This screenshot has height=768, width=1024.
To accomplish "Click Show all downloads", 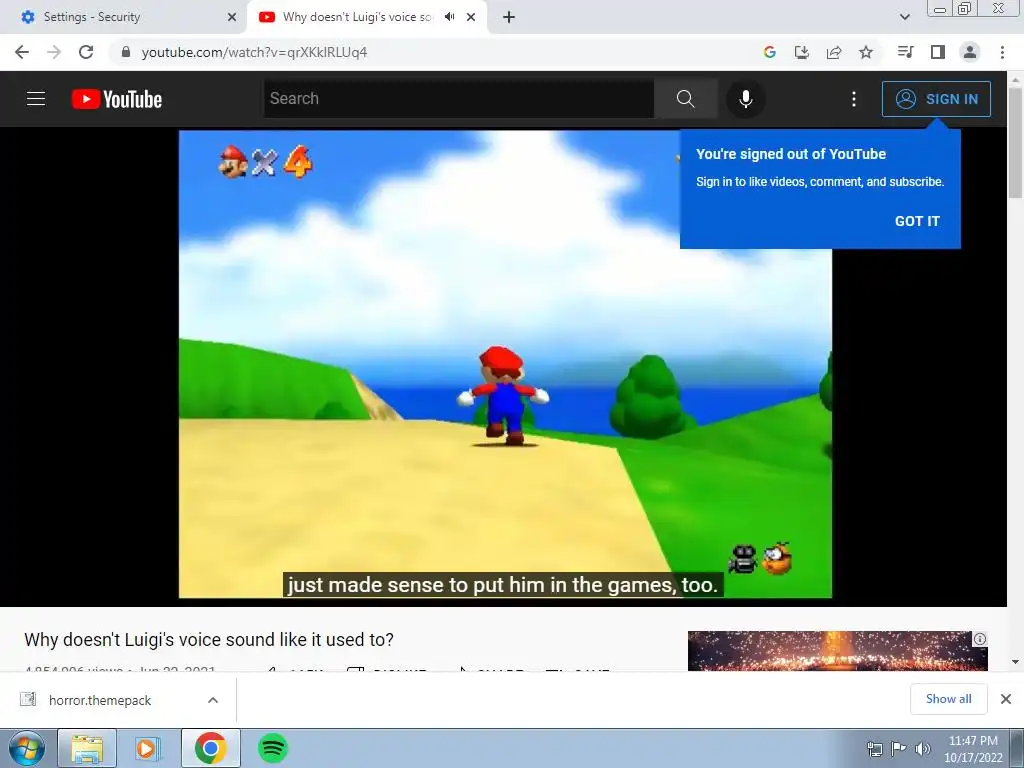I will (948, 699).
